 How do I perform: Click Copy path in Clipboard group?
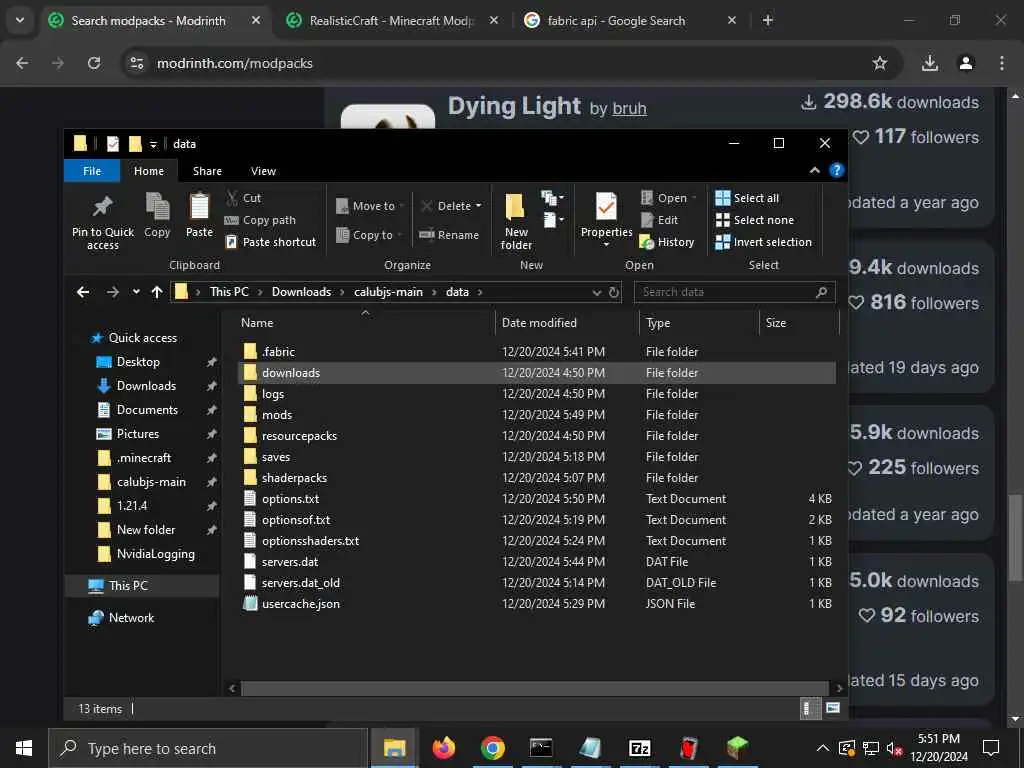260,220
